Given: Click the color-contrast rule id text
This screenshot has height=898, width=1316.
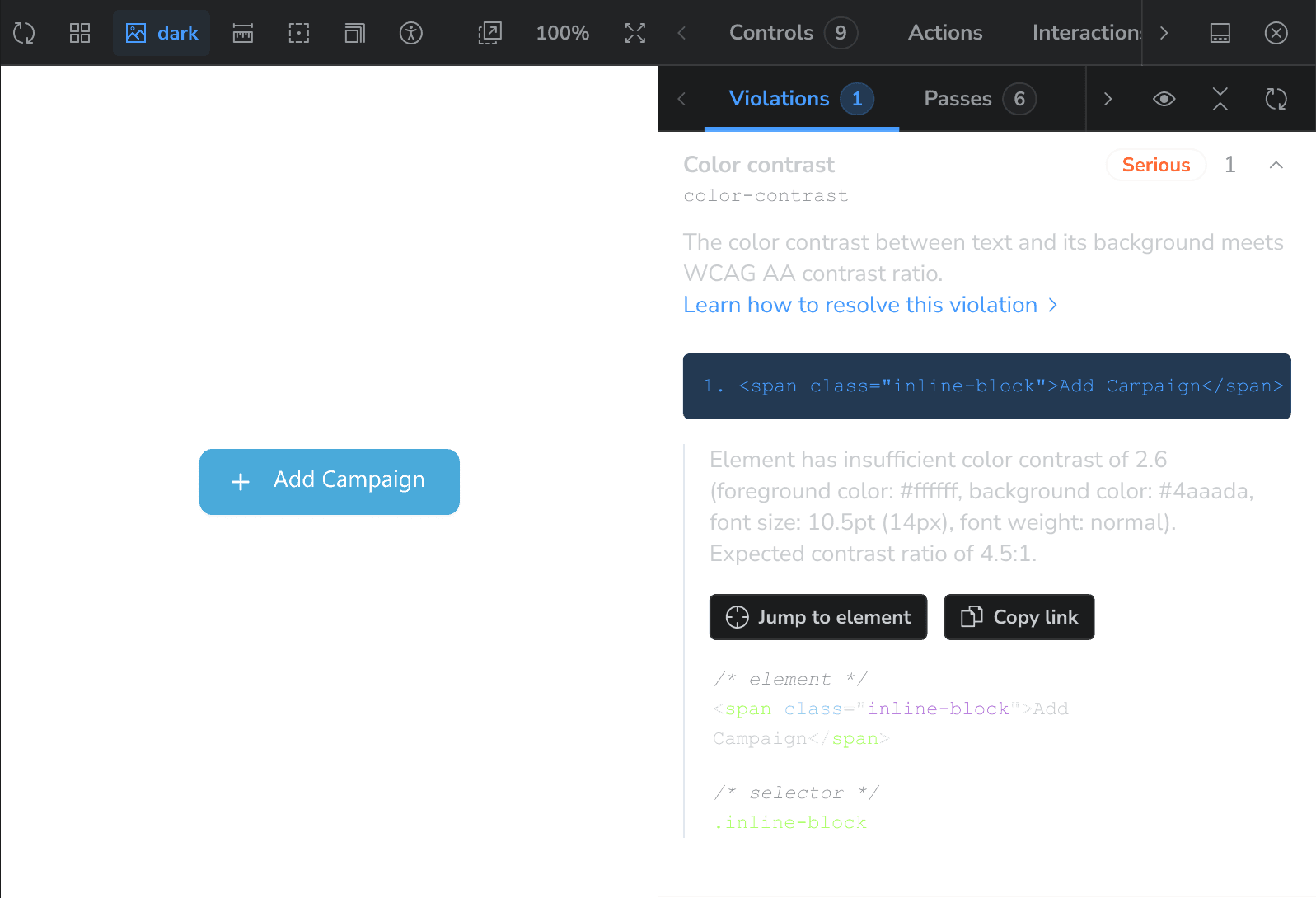Looking at the screenshot, I should [x=766, y=196].
